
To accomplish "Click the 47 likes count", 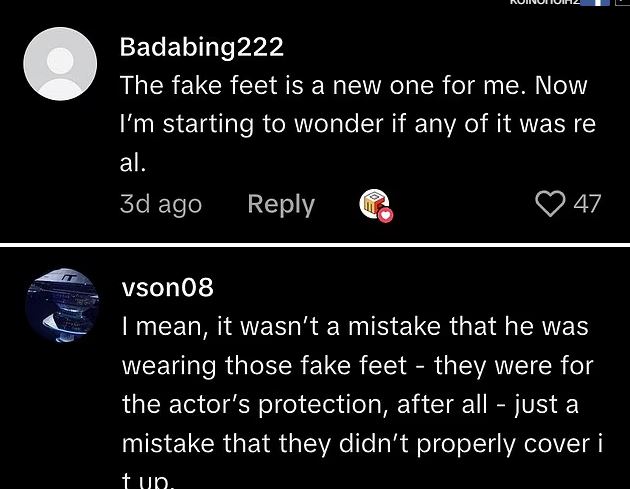I will (x=587, y=204).
